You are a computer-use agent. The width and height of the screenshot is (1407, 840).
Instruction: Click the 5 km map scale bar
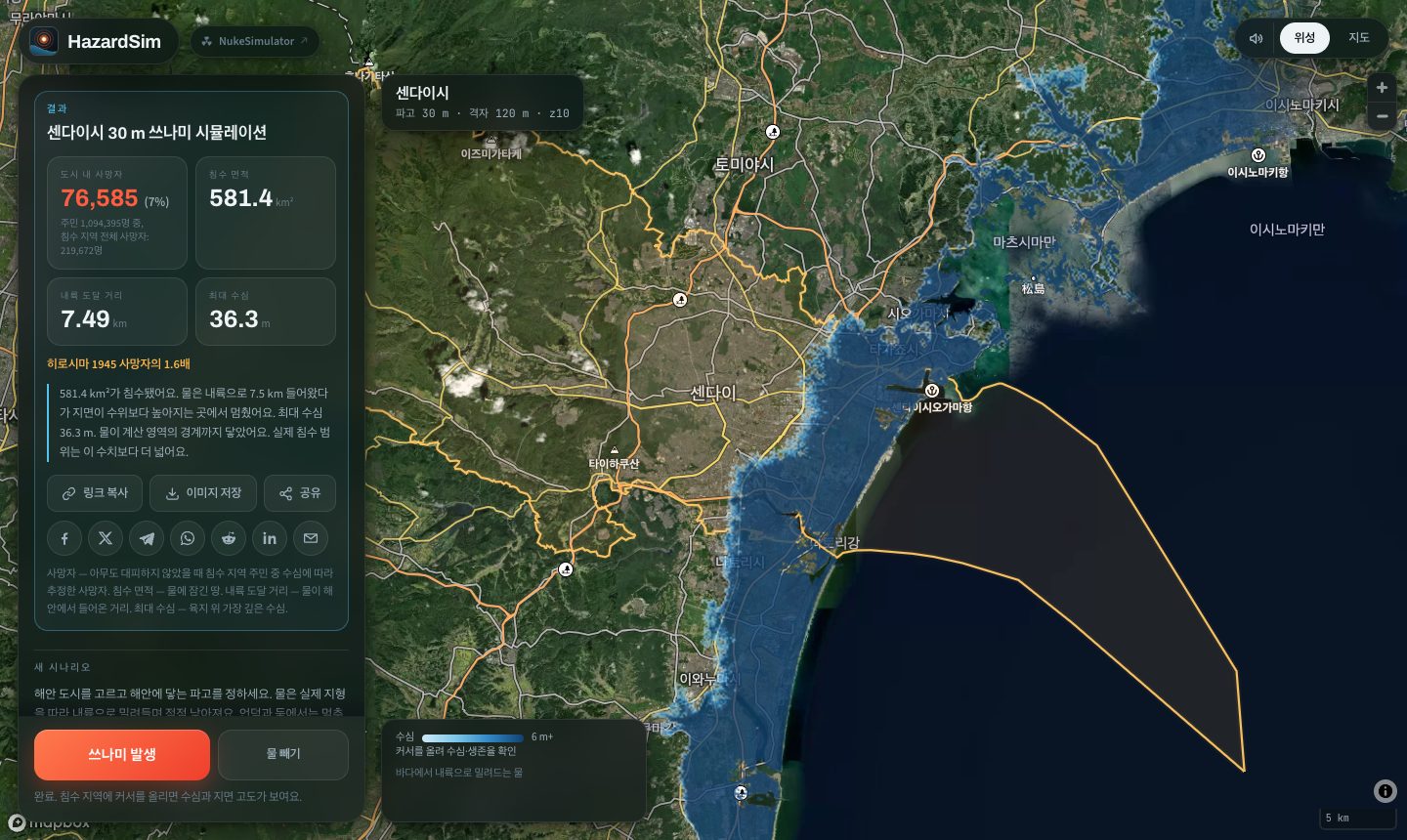[1358, 818]
